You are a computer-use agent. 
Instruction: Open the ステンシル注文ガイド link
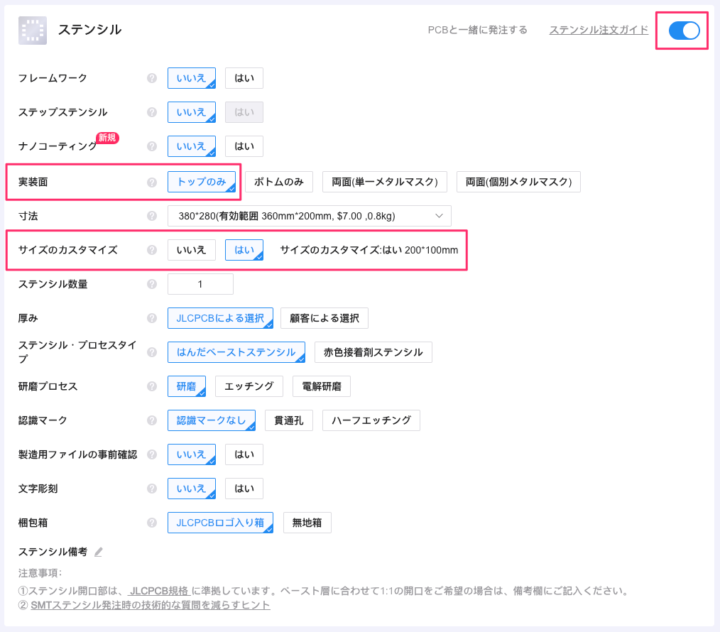click(598, 30)
